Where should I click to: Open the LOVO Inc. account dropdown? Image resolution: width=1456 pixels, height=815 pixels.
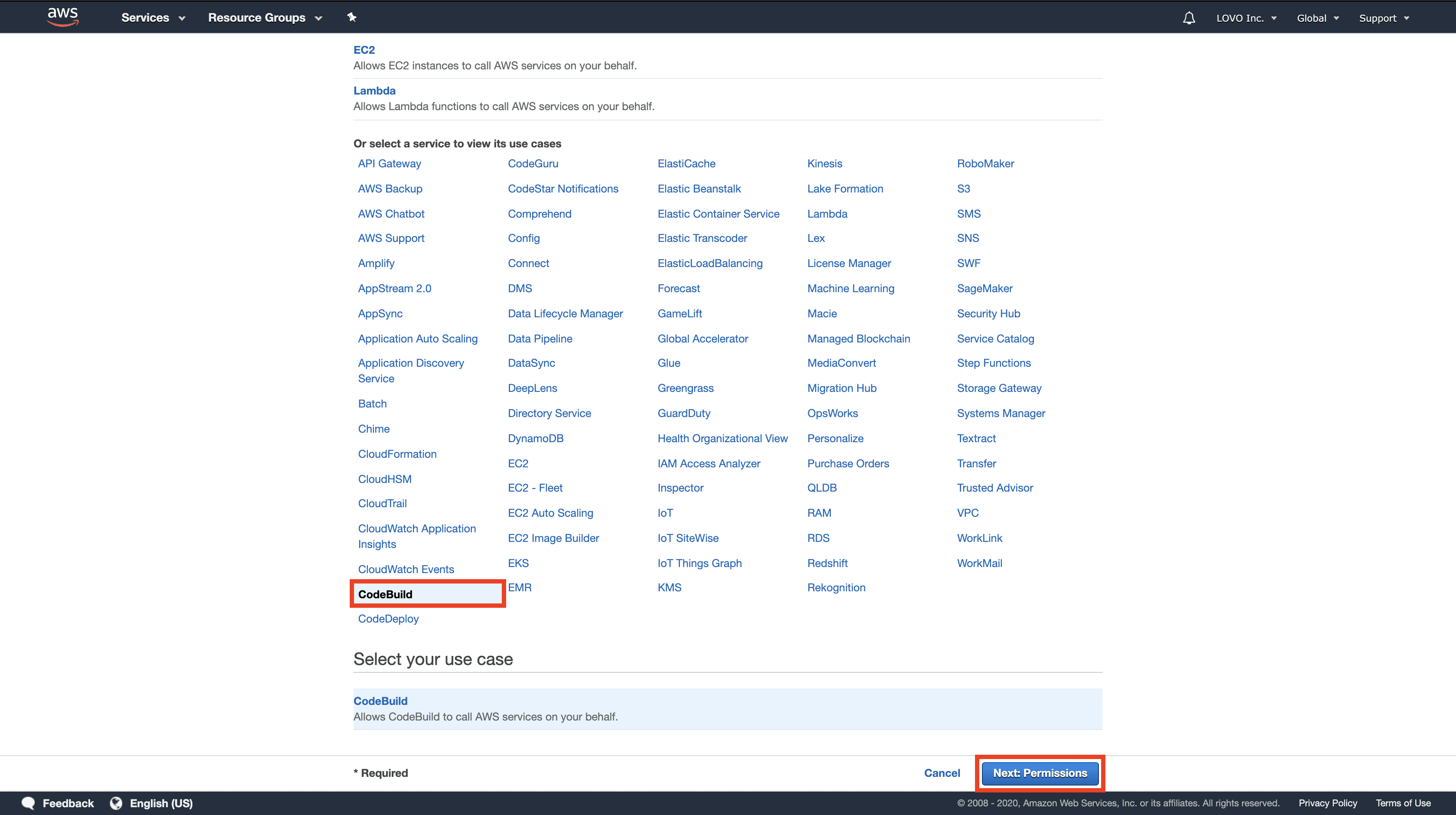click(1246, 18)
